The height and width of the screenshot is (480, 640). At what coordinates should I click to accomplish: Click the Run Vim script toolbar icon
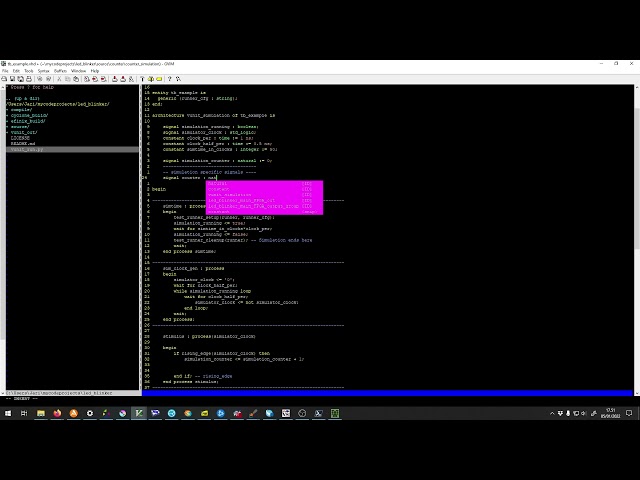131,79
